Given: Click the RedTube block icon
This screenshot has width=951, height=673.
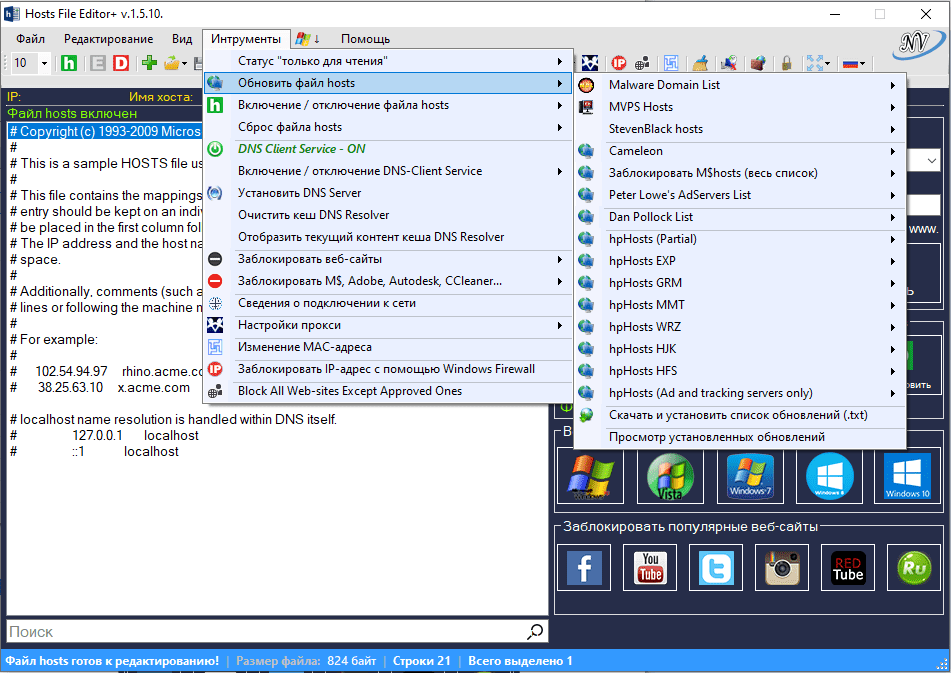Looking at the screenshot, I should [848, 568].
